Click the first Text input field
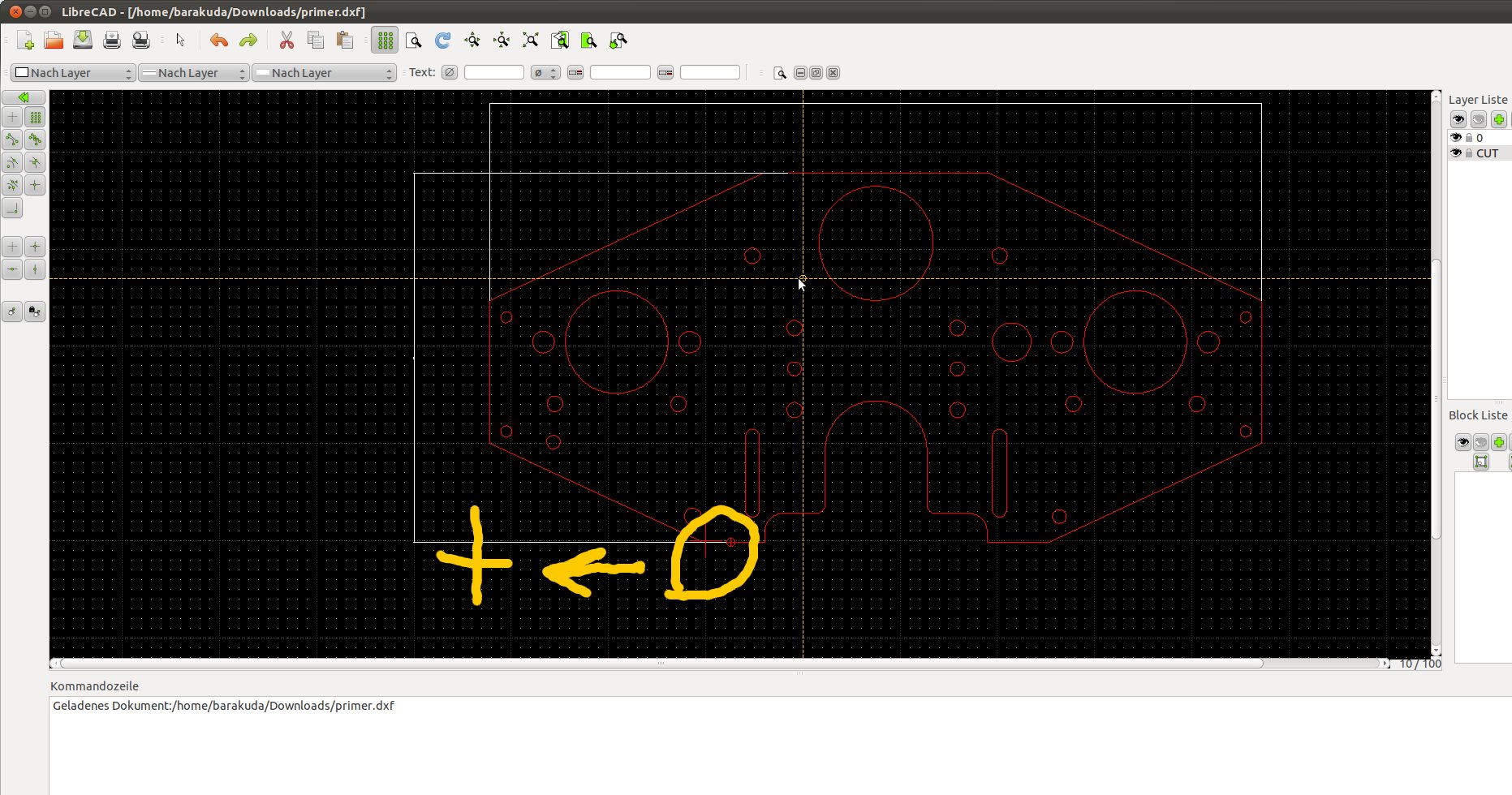This screenshot has height=795, width=1512. point(494,73)
